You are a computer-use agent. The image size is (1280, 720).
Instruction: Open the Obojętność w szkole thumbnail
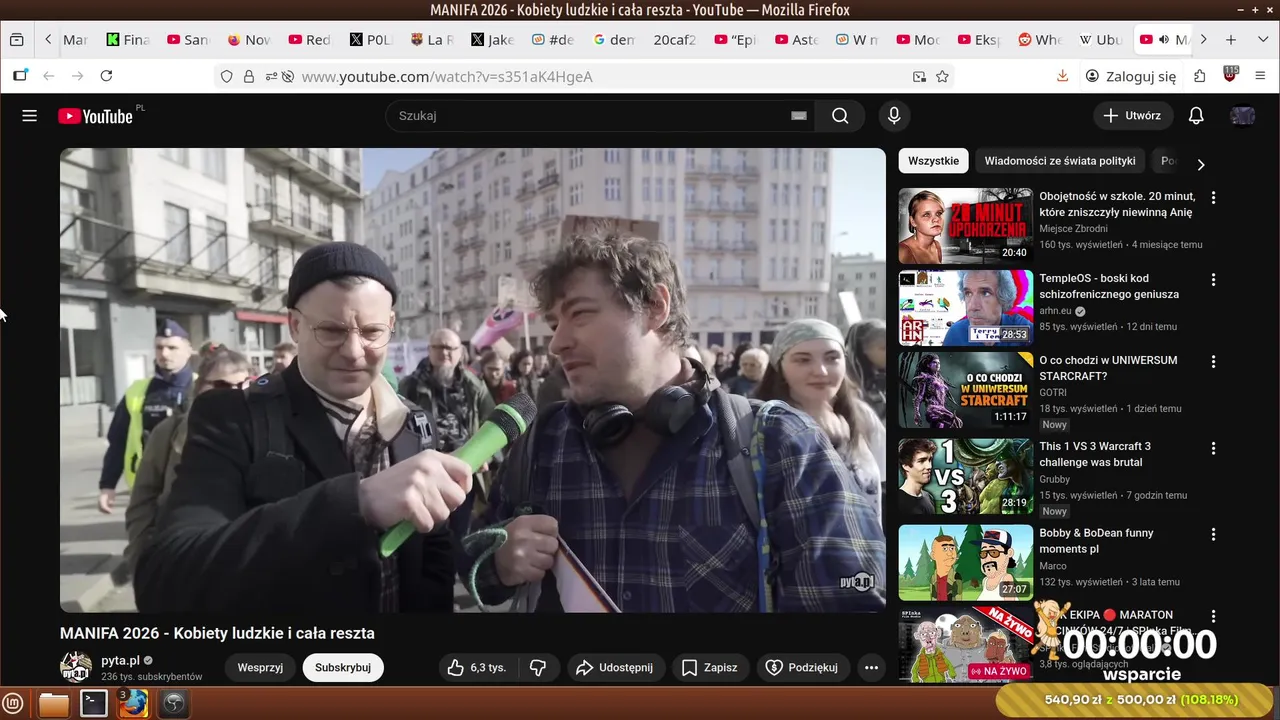(965, 226)
